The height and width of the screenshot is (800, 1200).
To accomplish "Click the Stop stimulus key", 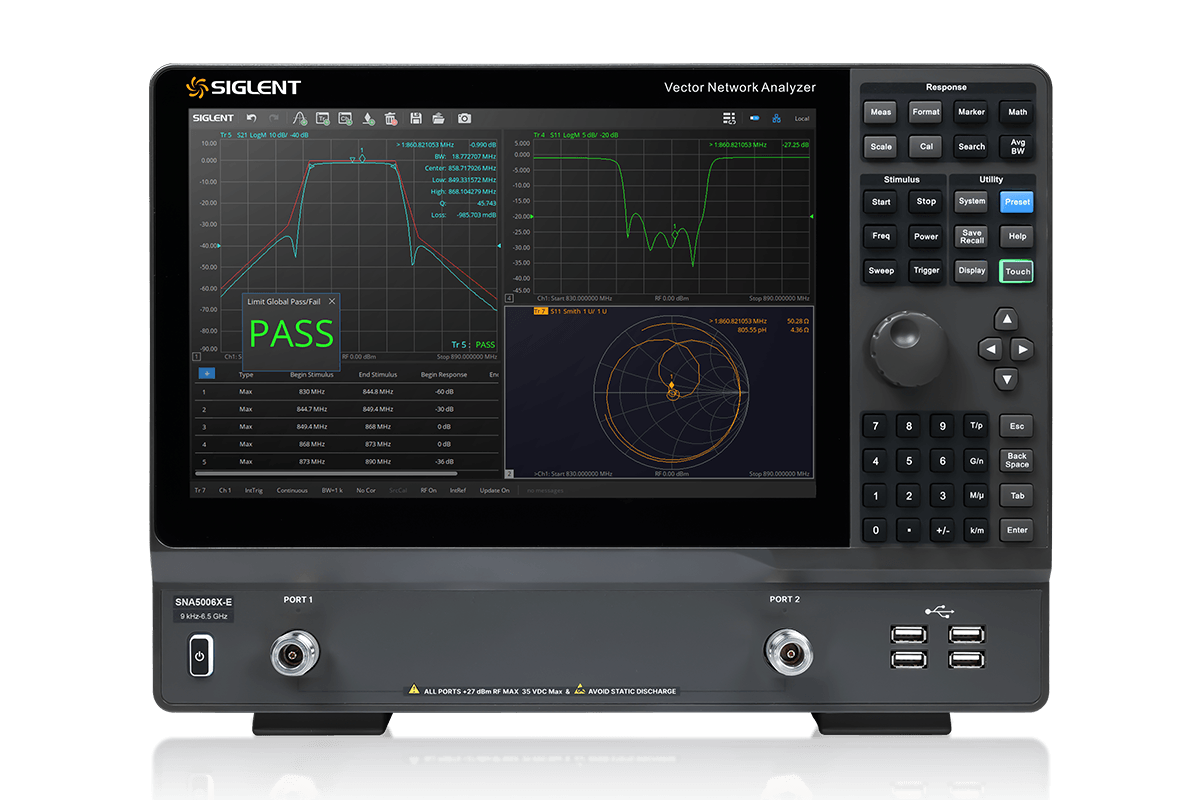I will [926, 201].
